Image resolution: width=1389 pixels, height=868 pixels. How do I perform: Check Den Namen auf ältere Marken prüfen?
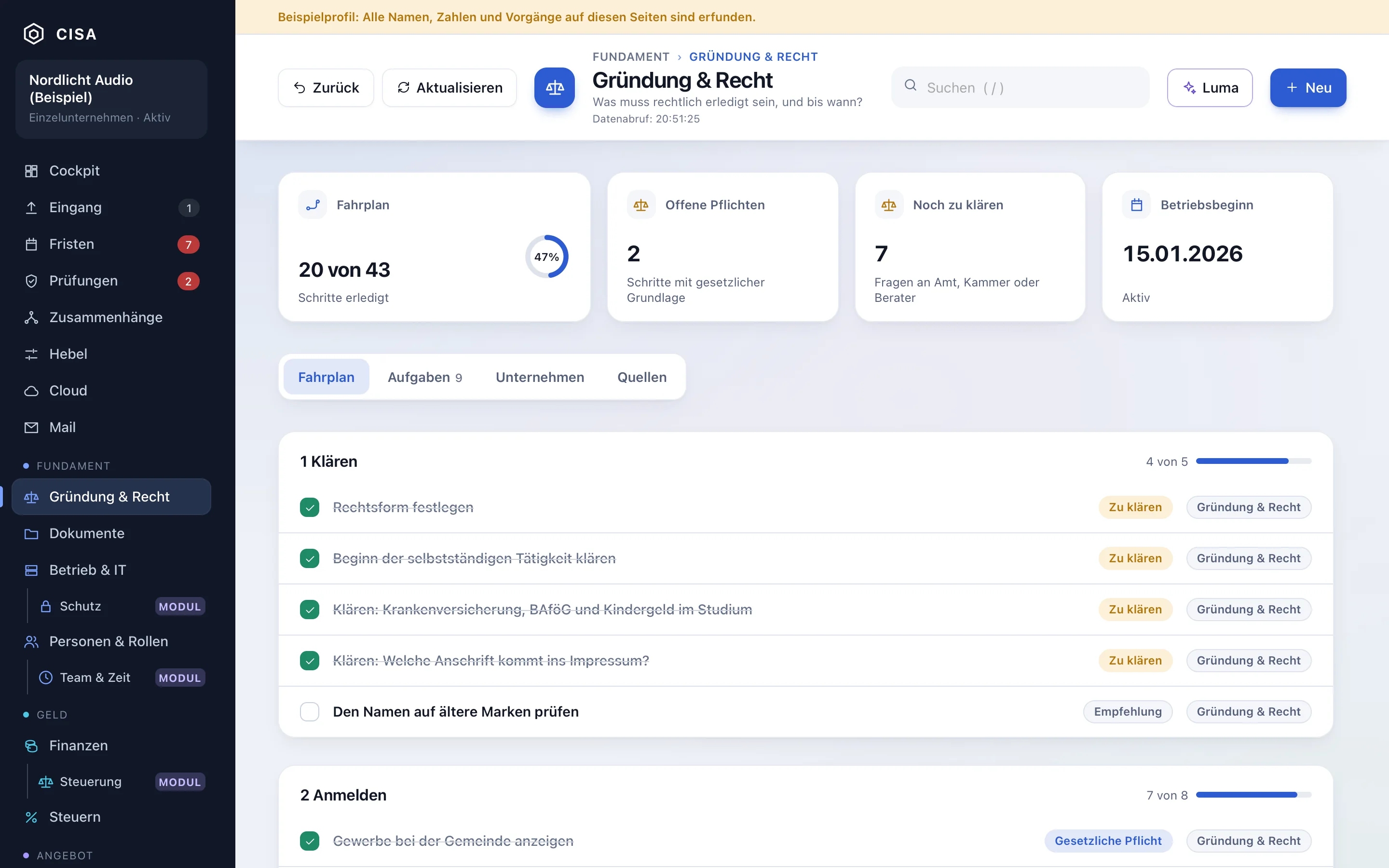[x=309, y=712]
